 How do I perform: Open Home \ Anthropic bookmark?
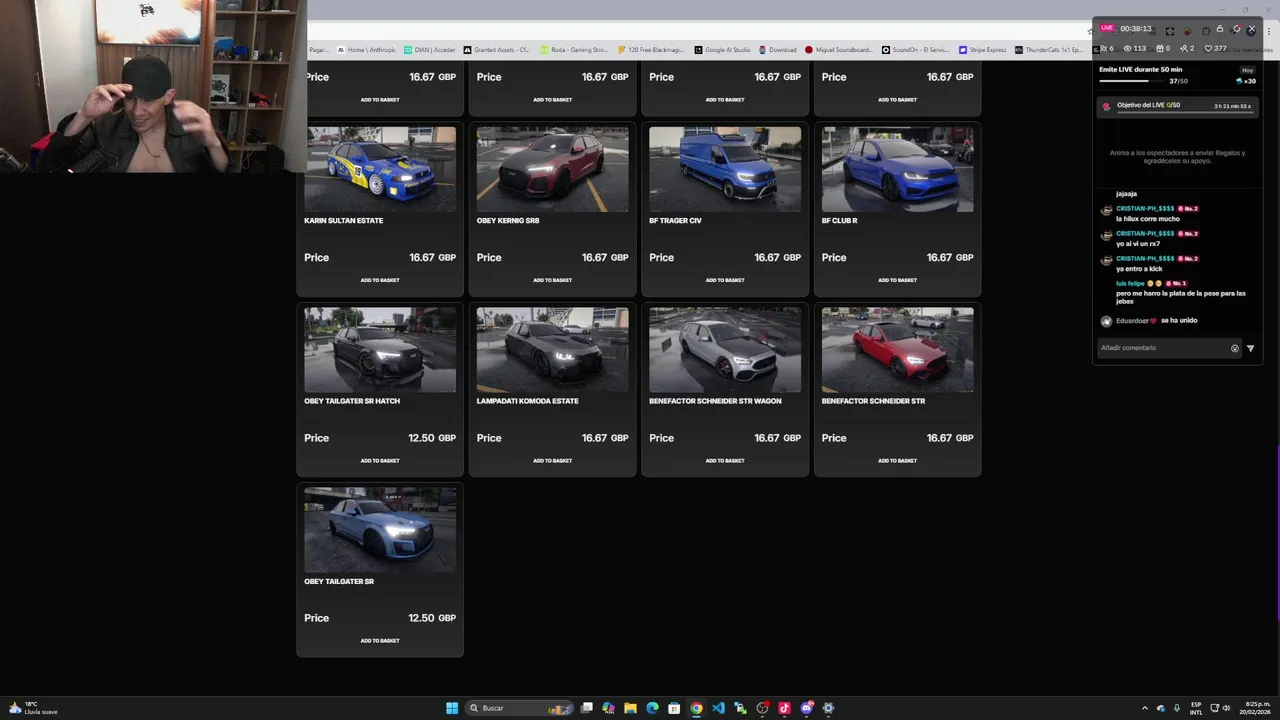click(x=366, y=49)
